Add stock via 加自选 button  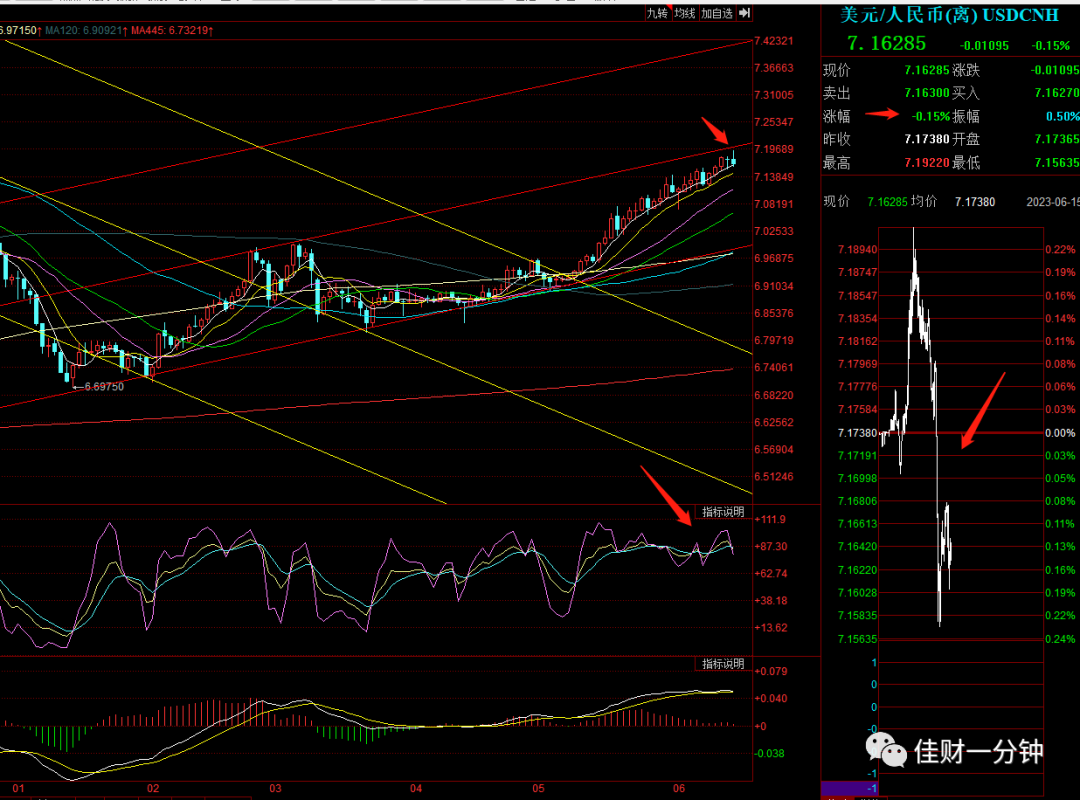[716, 13]
